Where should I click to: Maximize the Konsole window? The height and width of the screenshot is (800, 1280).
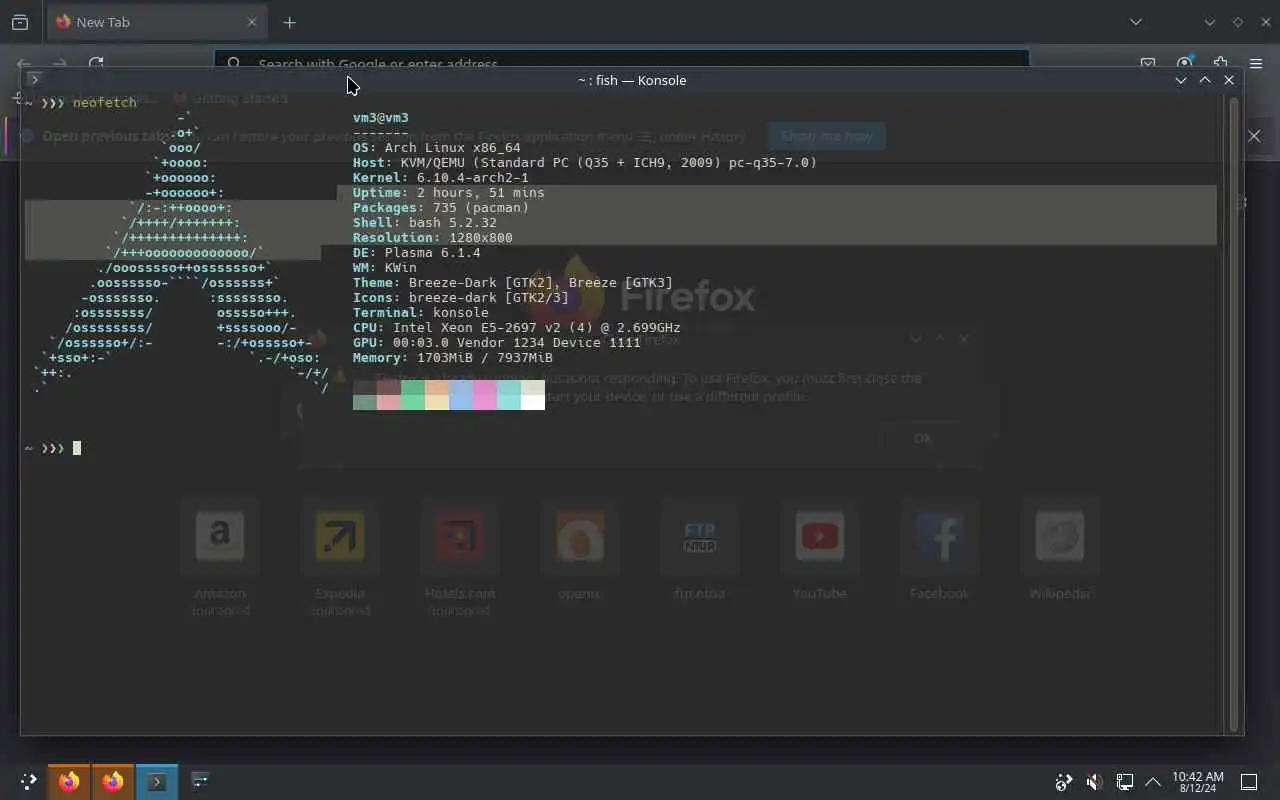point(1205,80)
